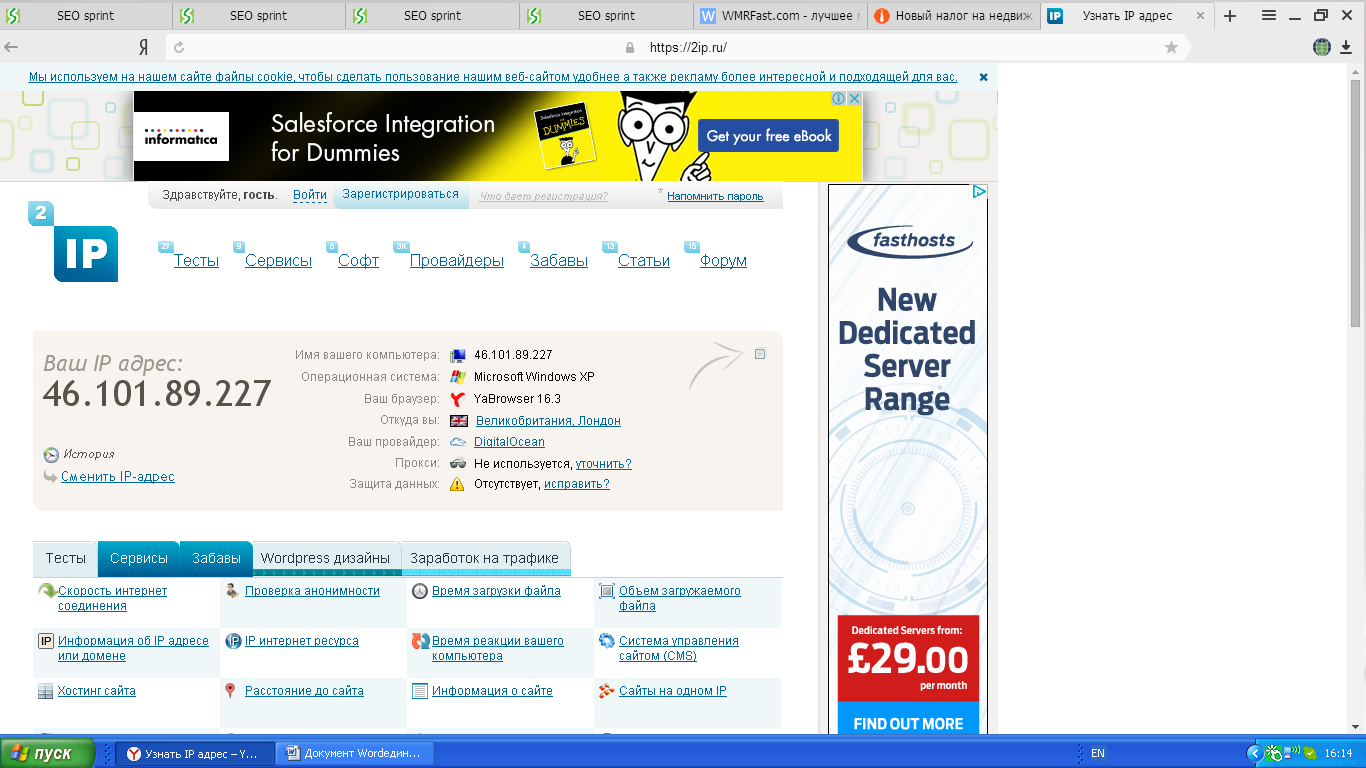Open the Великобритания, Лондон location link
Image resolution: width=1366 pixels, height=768 pixels.
548,421
